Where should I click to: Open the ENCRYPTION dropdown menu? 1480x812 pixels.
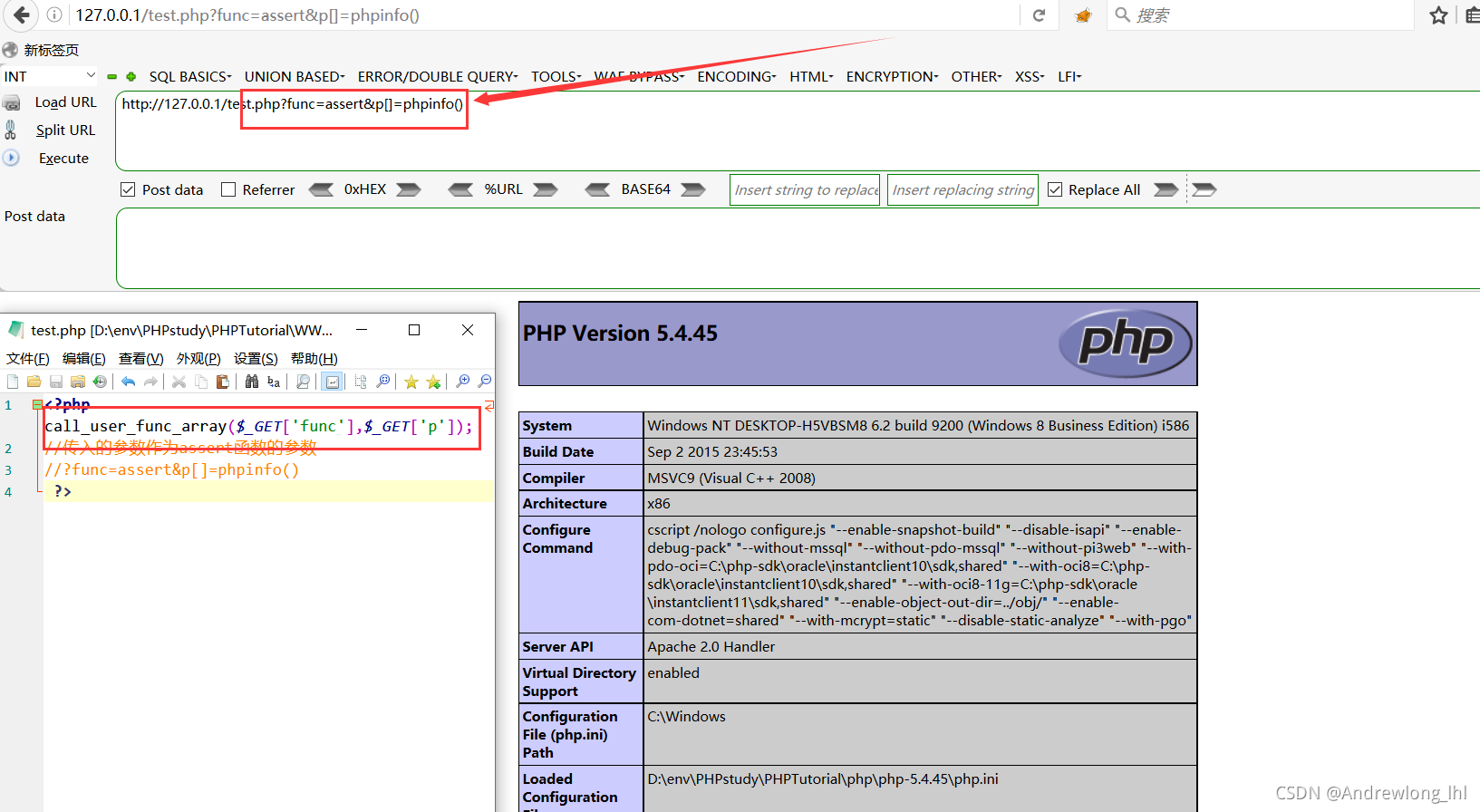(x=892, y=77)
